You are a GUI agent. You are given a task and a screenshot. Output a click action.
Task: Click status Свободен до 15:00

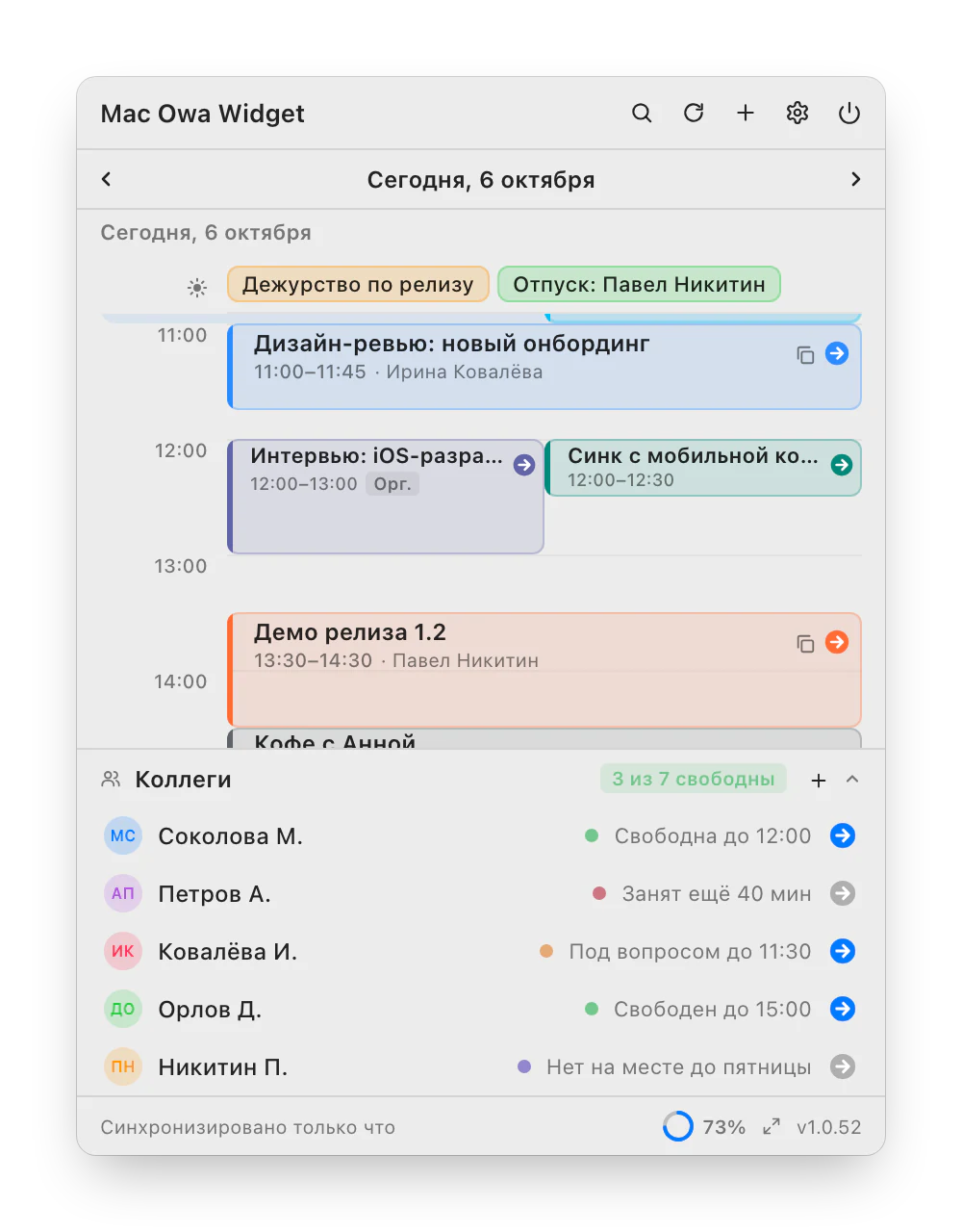713,1010
